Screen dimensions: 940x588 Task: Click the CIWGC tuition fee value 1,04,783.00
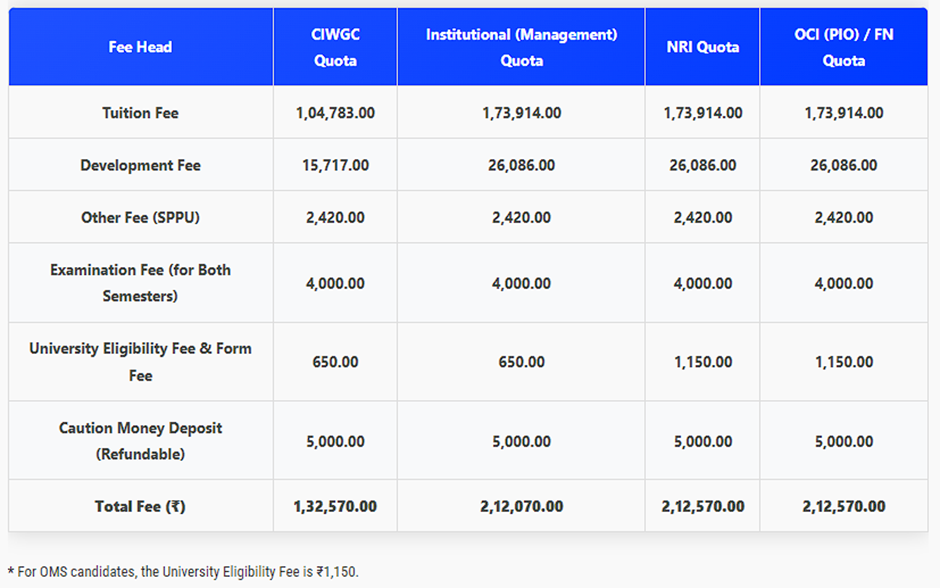(335, 113)
